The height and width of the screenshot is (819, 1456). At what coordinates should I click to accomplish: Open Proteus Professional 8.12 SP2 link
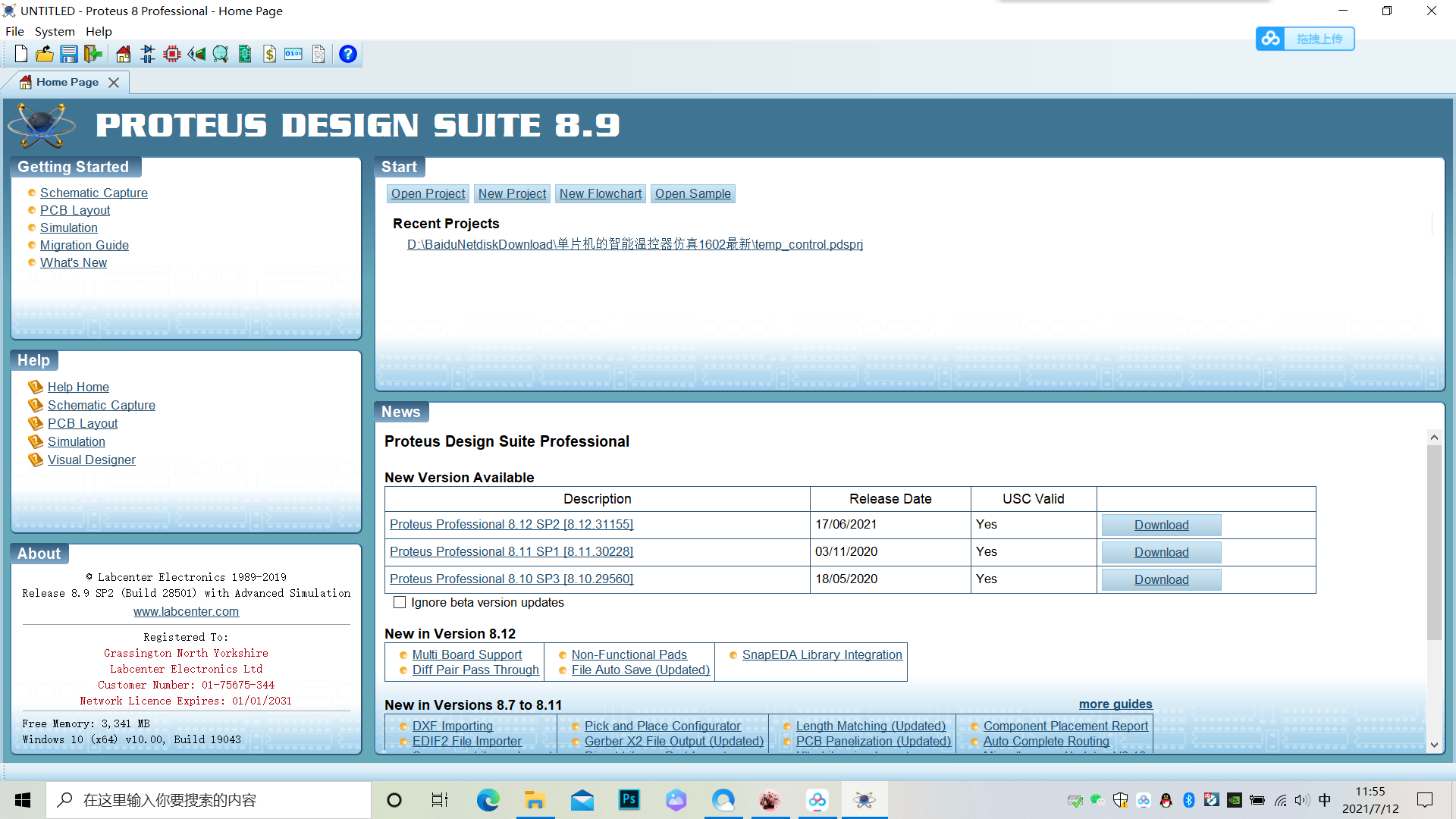pos(511,524)
